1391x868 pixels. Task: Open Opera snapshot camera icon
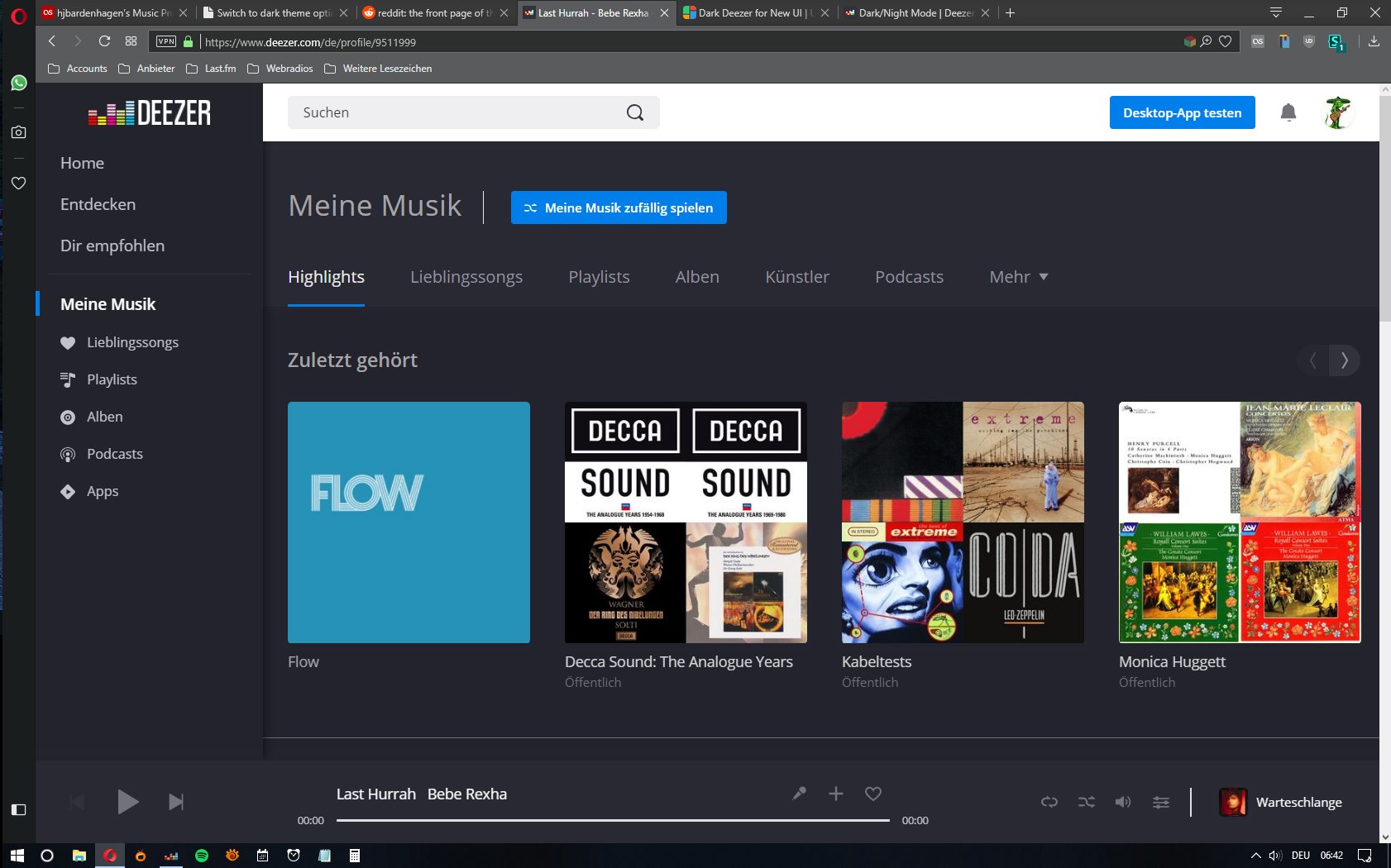[x=19, y=132]
